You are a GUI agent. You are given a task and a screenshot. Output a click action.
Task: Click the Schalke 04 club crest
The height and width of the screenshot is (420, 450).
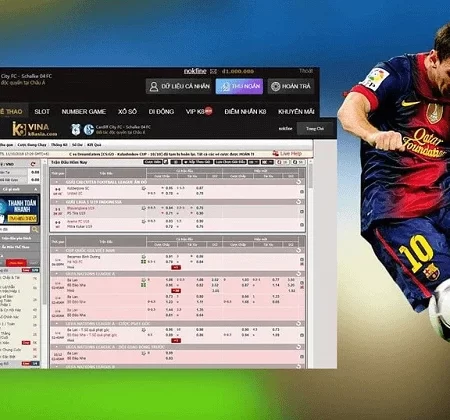point(89,129)
